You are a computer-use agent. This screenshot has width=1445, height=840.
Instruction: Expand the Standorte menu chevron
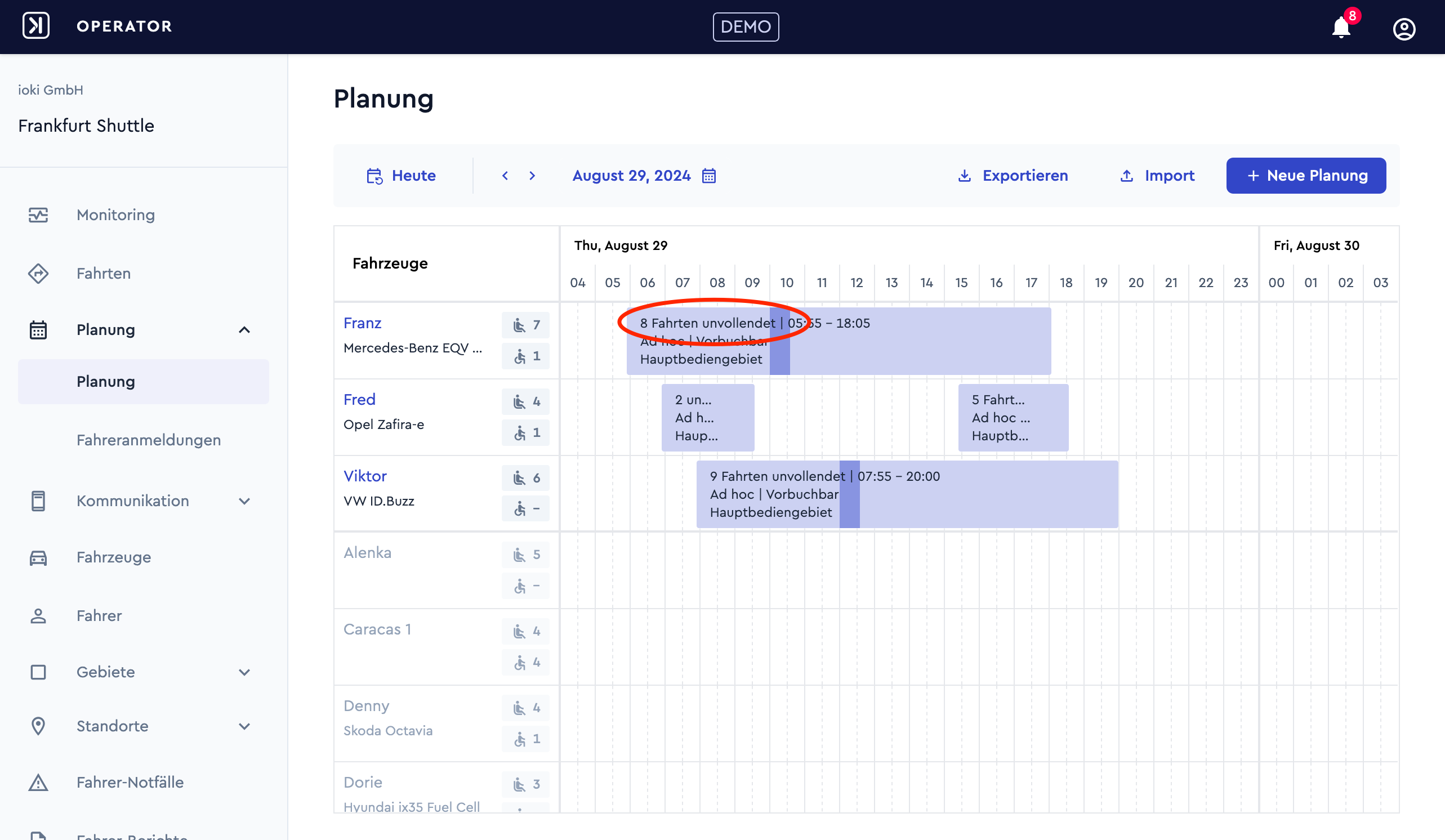[244, 726]
